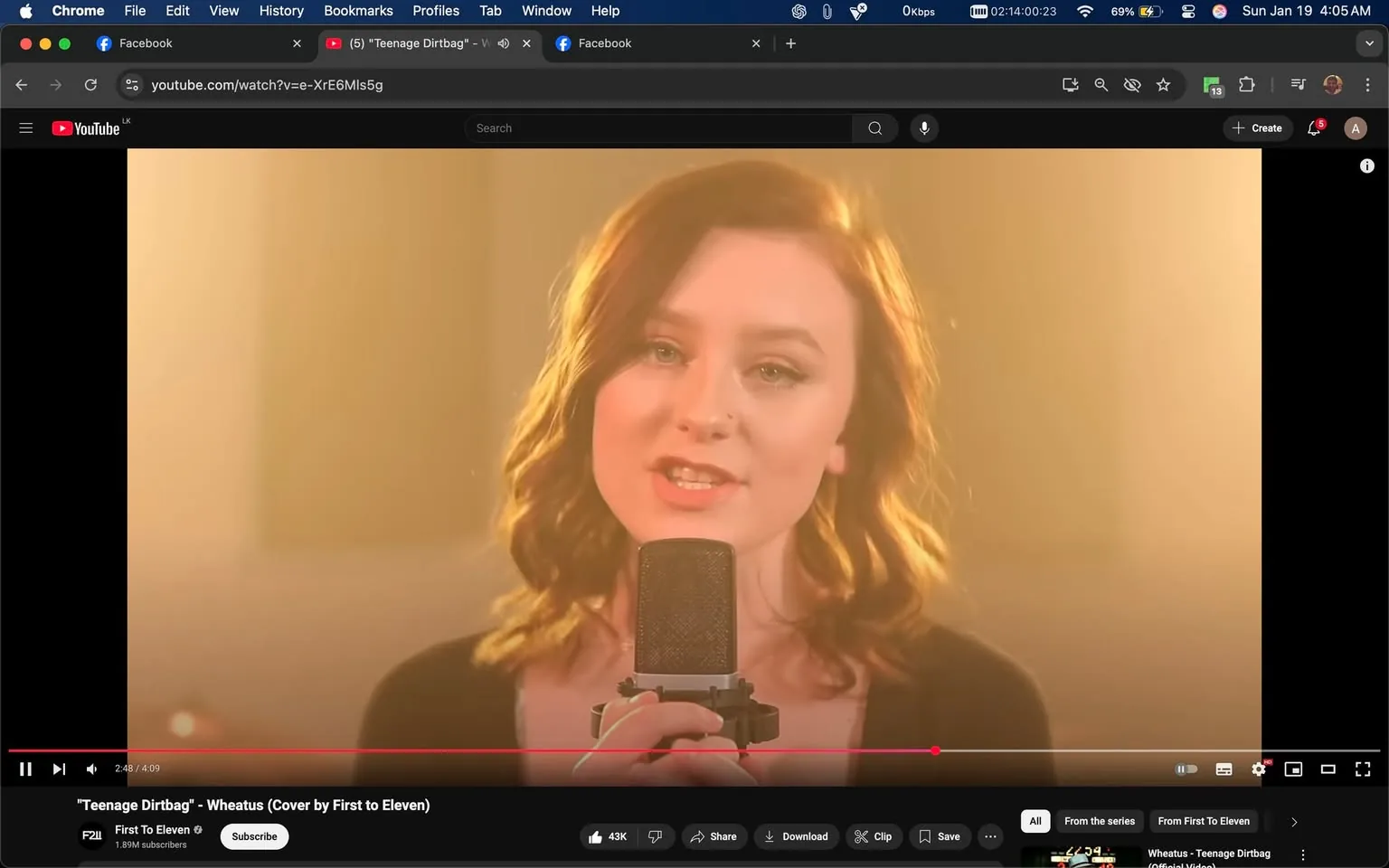This screenshot has height=868, width=1389.
Task: Open the History menu in menu bar
Action: pyautogui.click(x=281, y=11)
